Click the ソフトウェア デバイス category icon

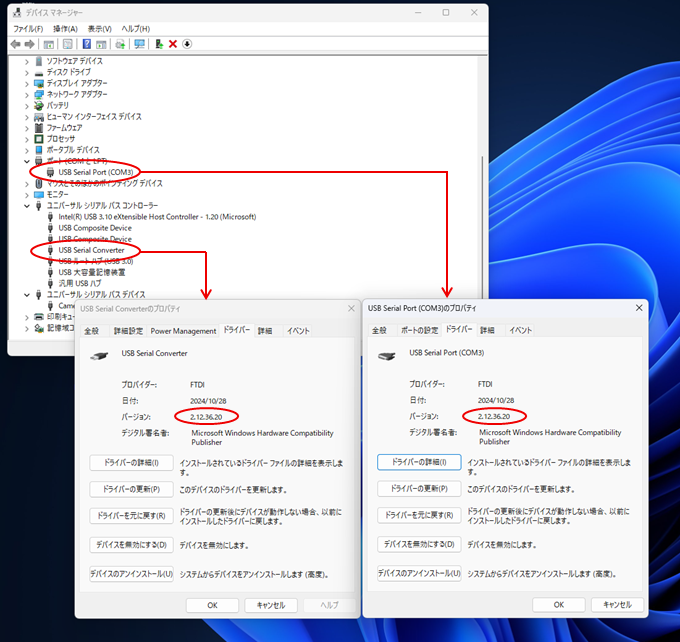39,61
